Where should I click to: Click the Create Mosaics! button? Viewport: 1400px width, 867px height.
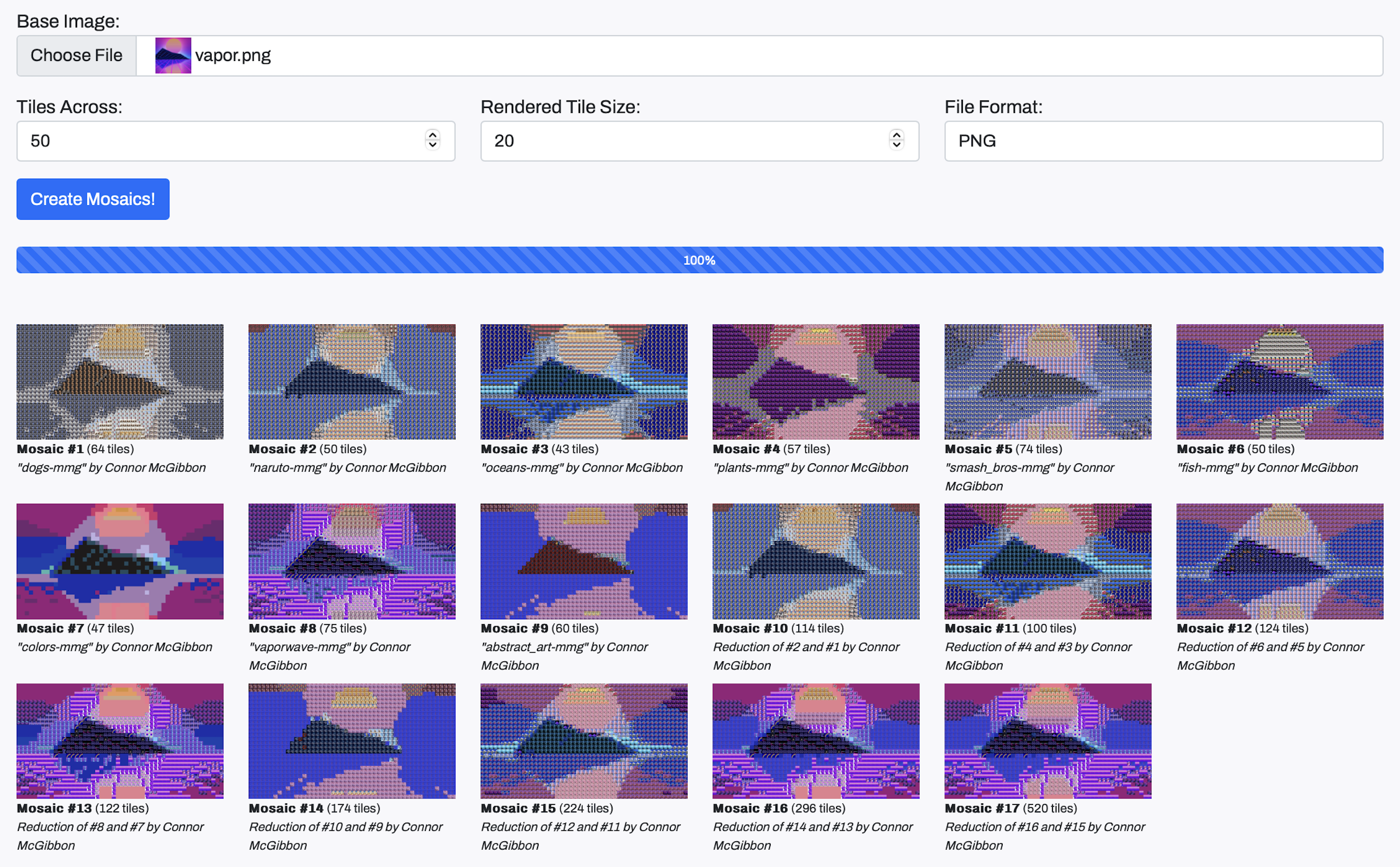coord(93,199)
